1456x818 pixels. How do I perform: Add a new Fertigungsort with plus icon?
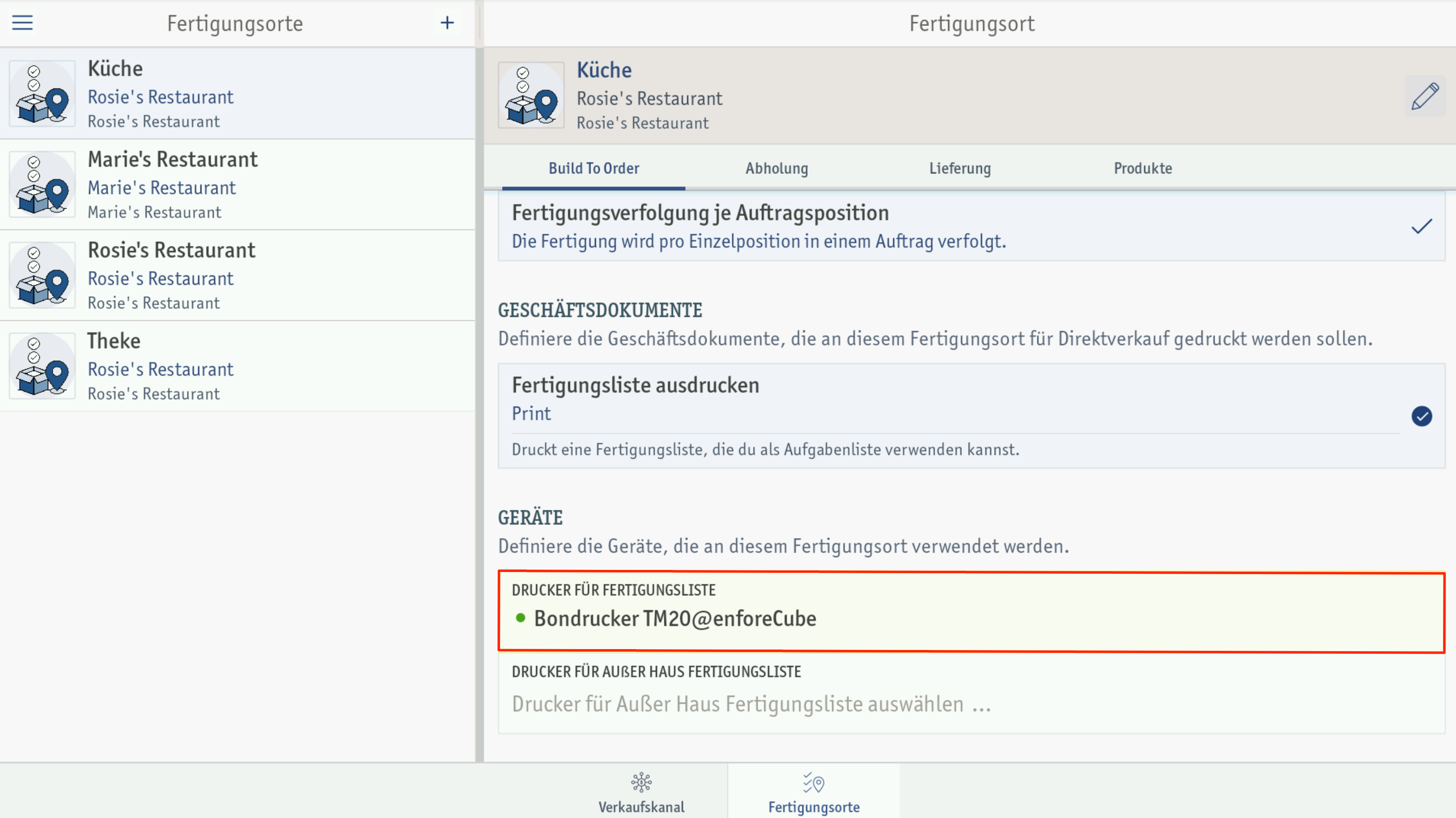(447, 23)
